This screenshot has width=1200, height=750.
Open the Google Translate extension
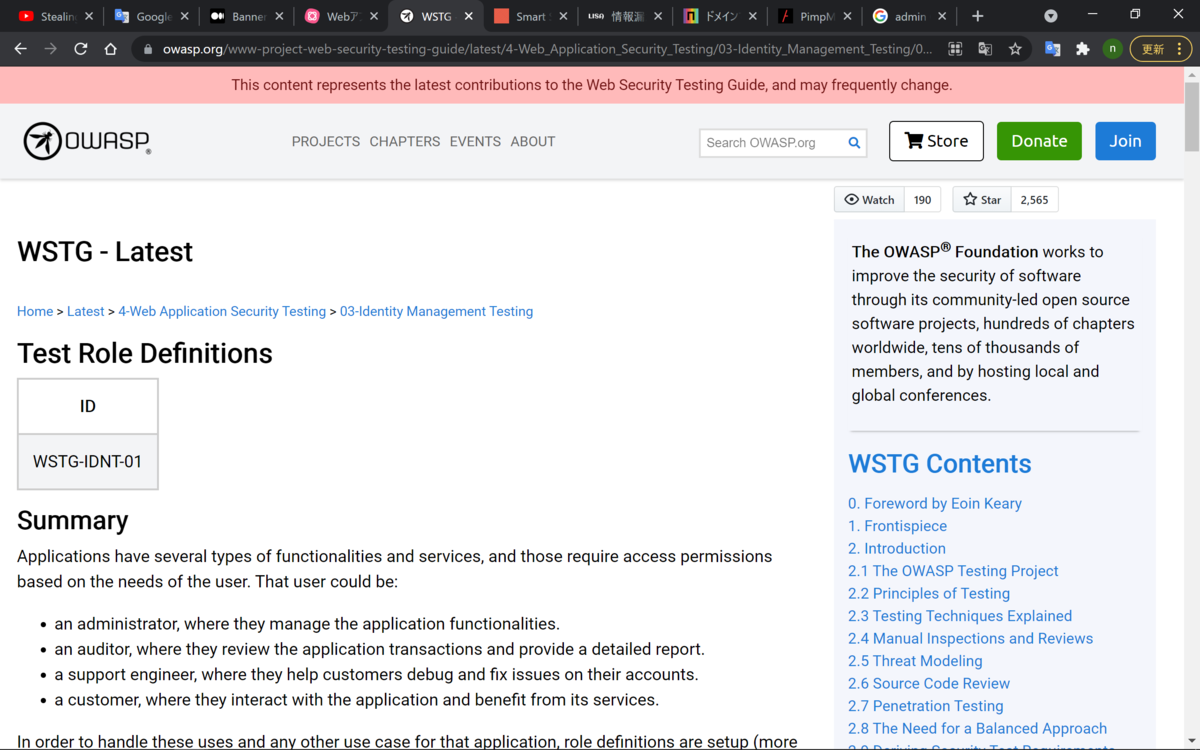(x=1053, y=48)
